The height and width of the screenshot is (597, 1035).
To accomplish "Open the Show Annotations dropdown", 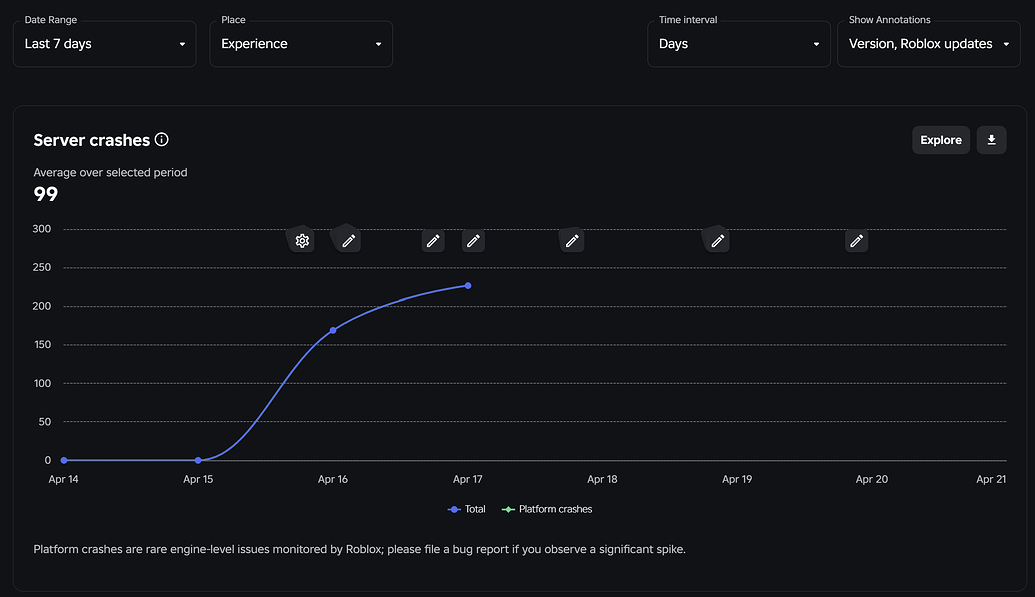I will click(x=929, y=44).
